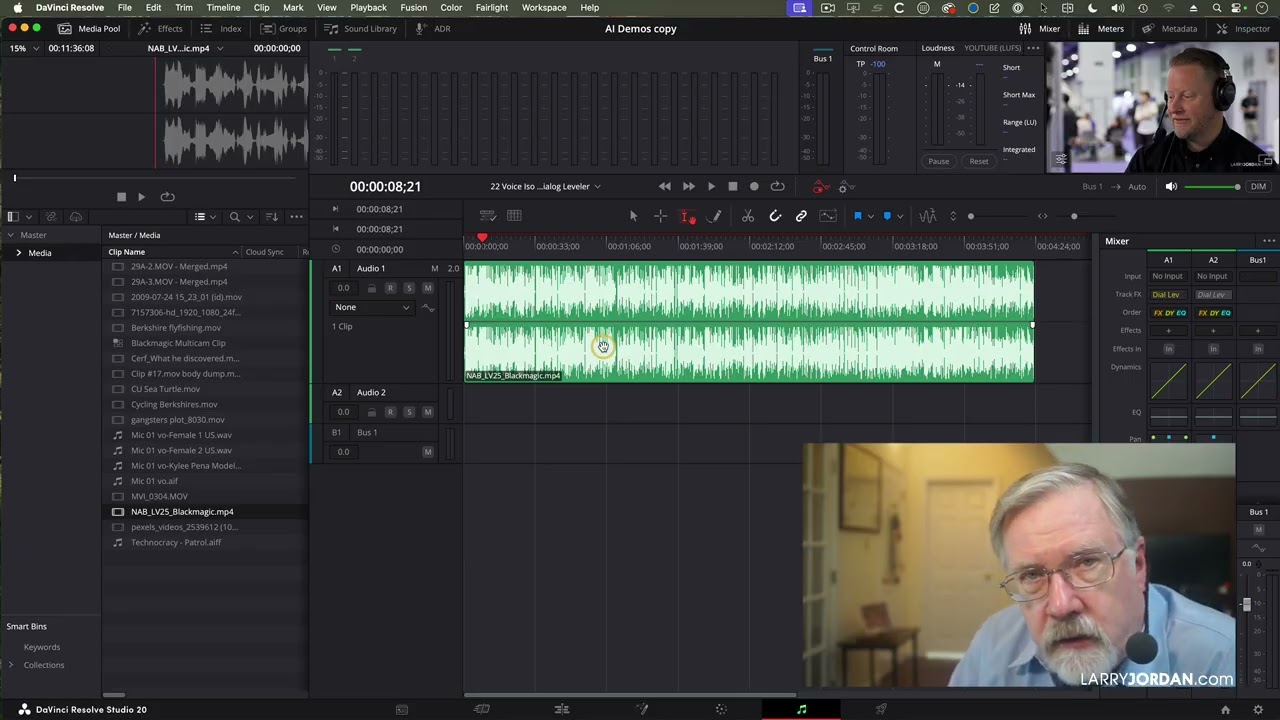Click the automation follows edit icon

click(828, 216)
